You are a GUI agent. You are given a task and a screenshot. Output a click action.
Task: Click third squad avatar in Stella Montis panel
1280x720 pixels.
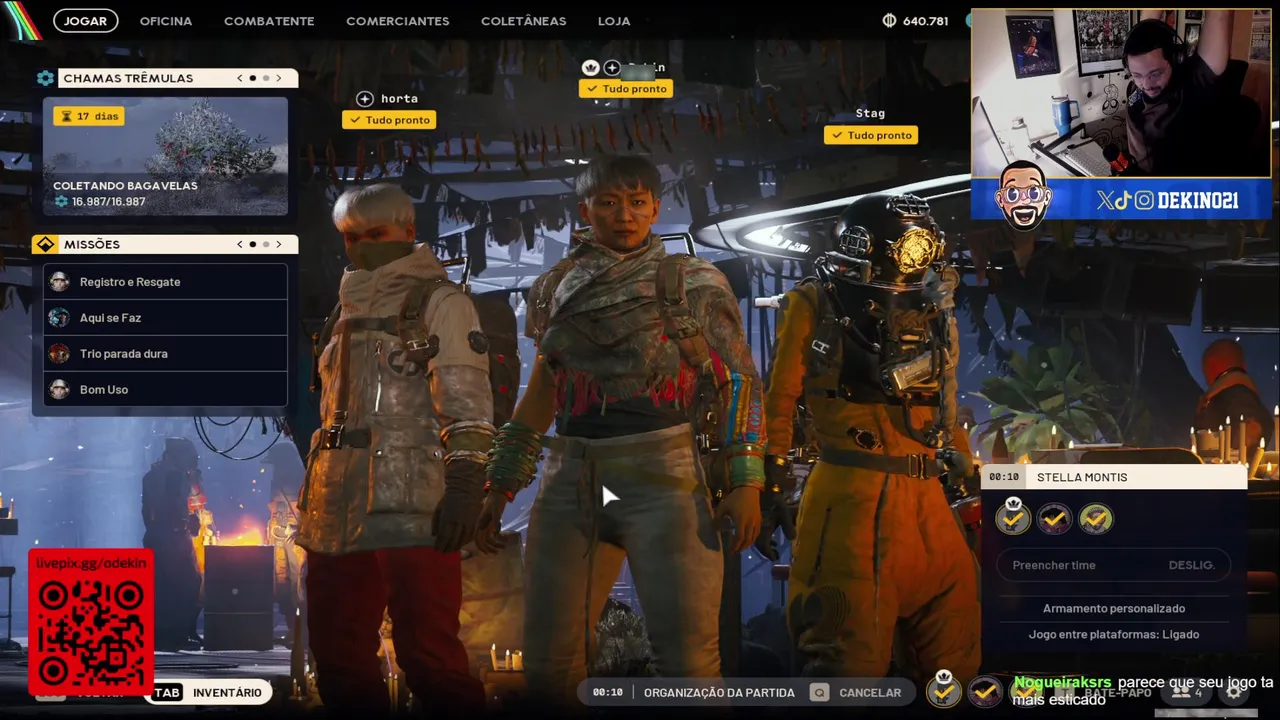pyautogui.click(x=1096, y=518)
